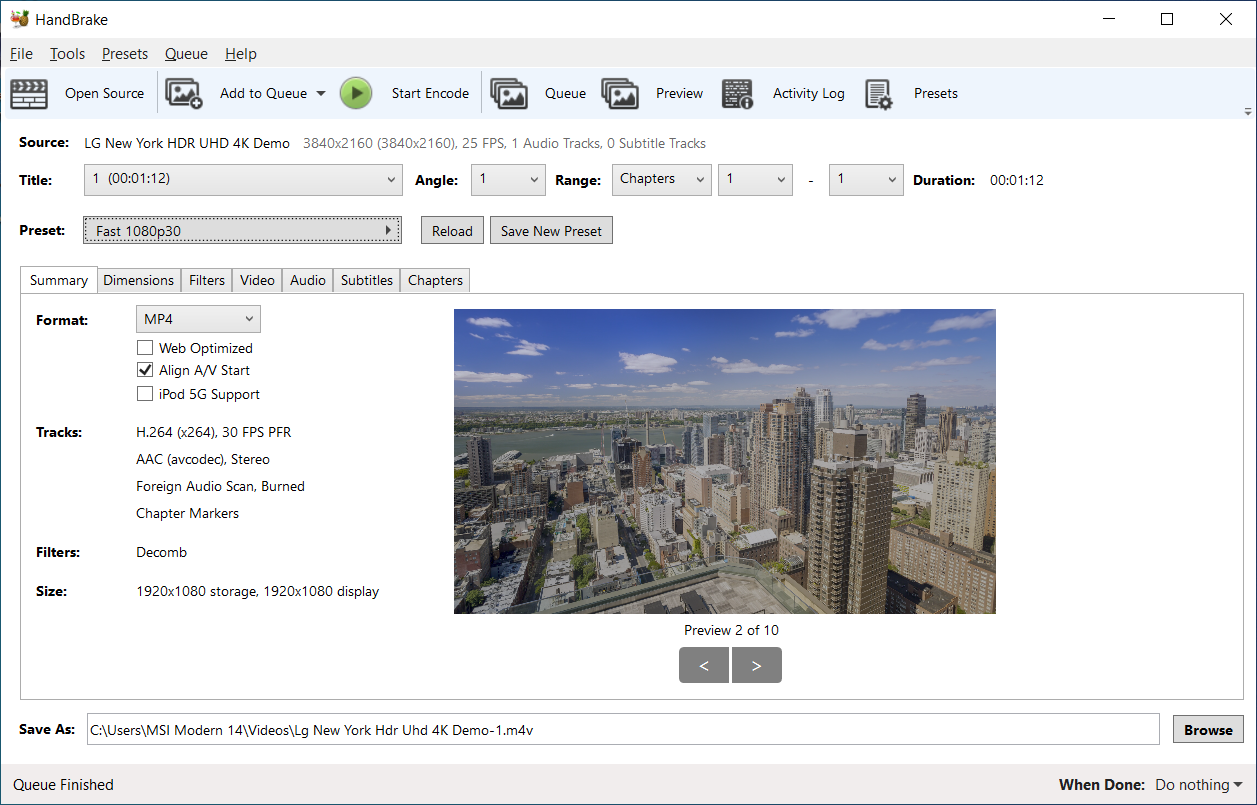1257x805 pixels.
Task: Click the Reload preset button
Action: point(452,231)
